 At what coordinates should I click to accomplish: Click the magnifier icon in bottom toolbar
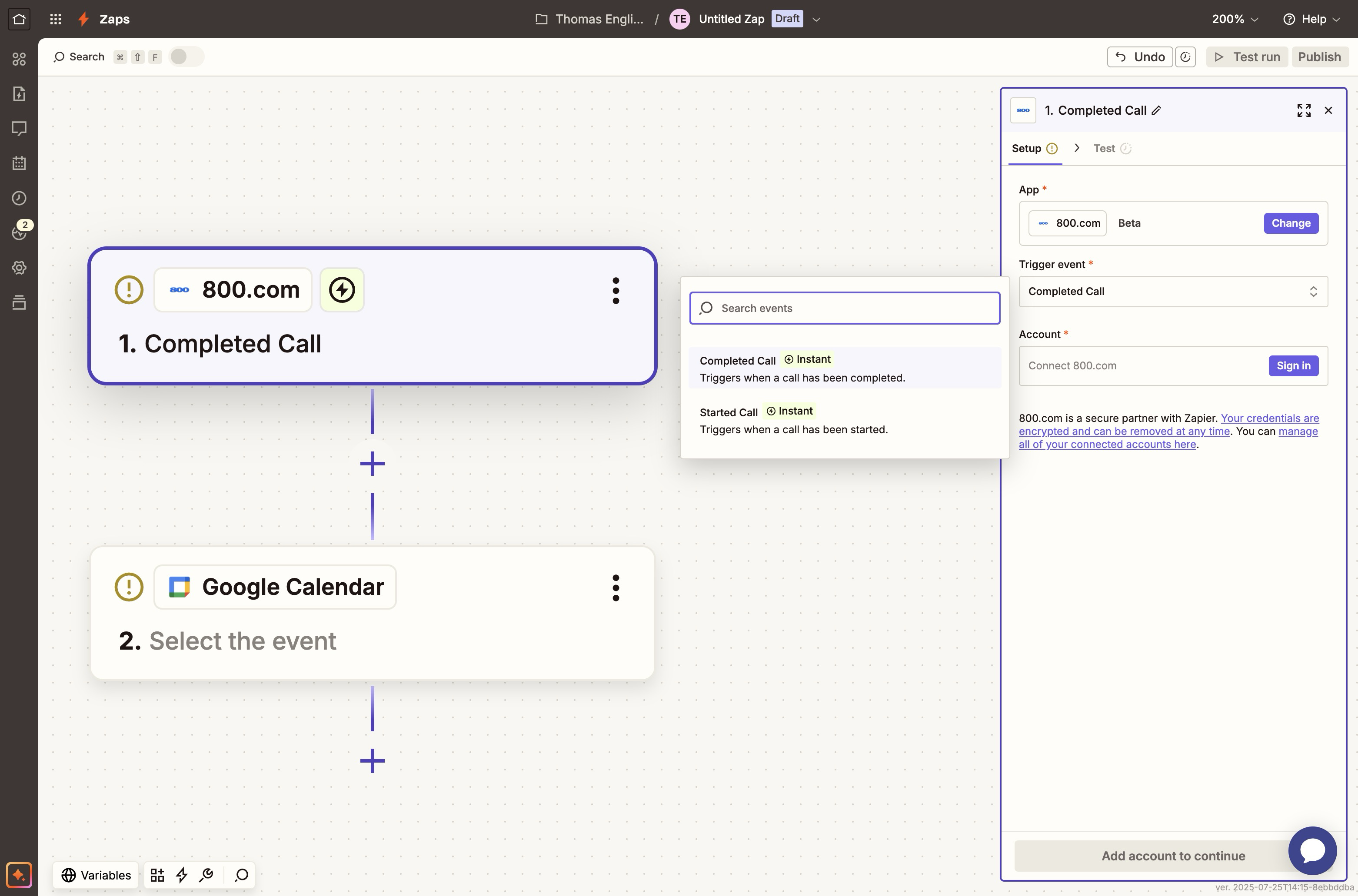[x=241, y=875]
